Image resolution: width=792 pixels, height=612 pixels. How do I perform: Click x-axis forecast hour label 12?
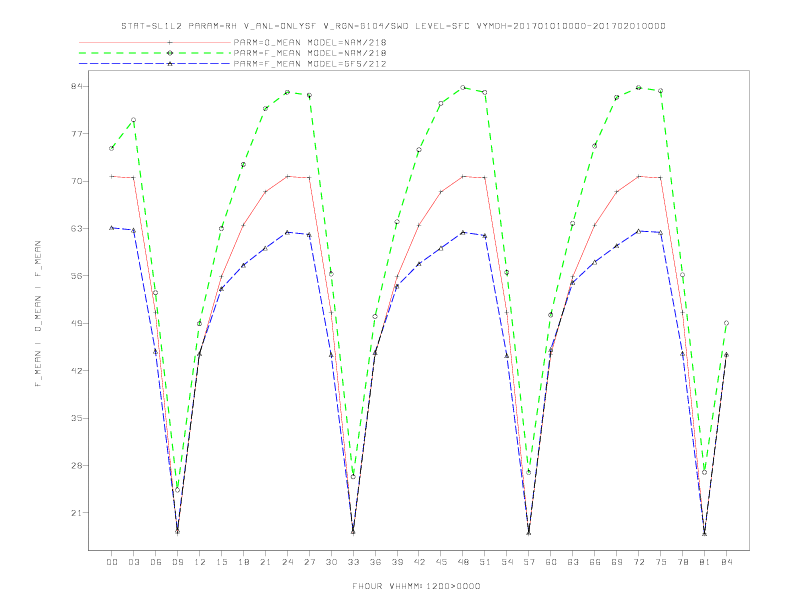pyautogui.click(x=200, y=562)
